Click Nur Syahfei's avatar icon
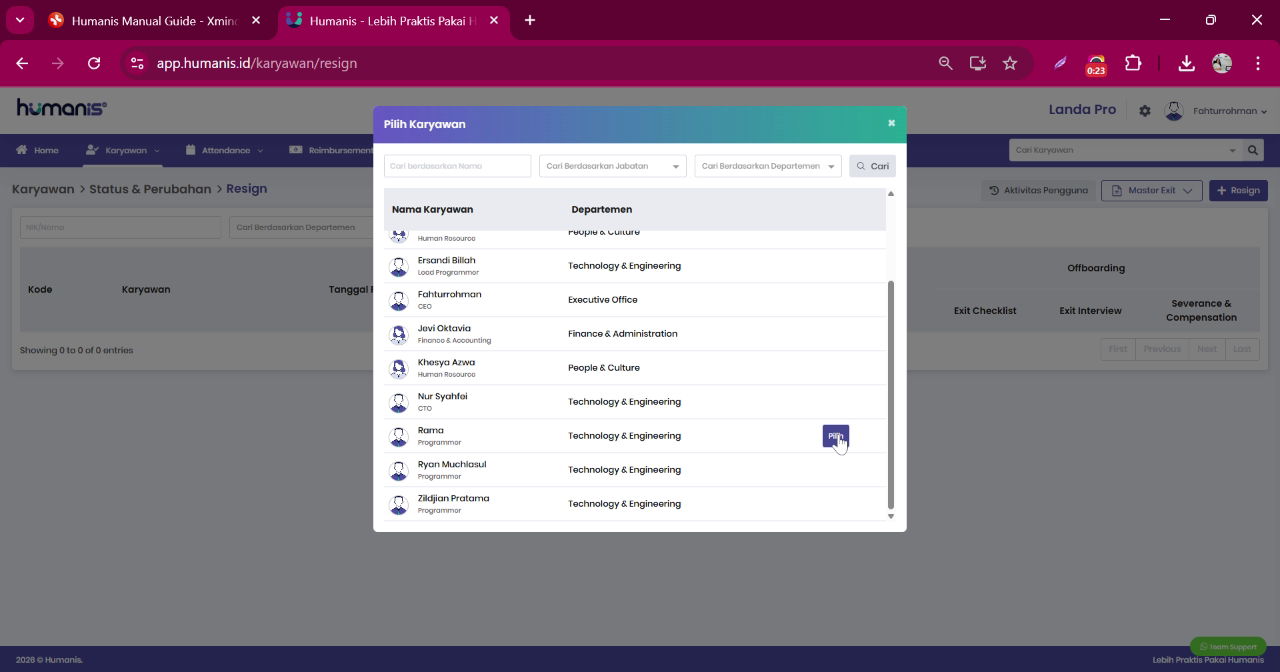Image resolution: width=1280 pixels, height=672 pixels. 399,403
